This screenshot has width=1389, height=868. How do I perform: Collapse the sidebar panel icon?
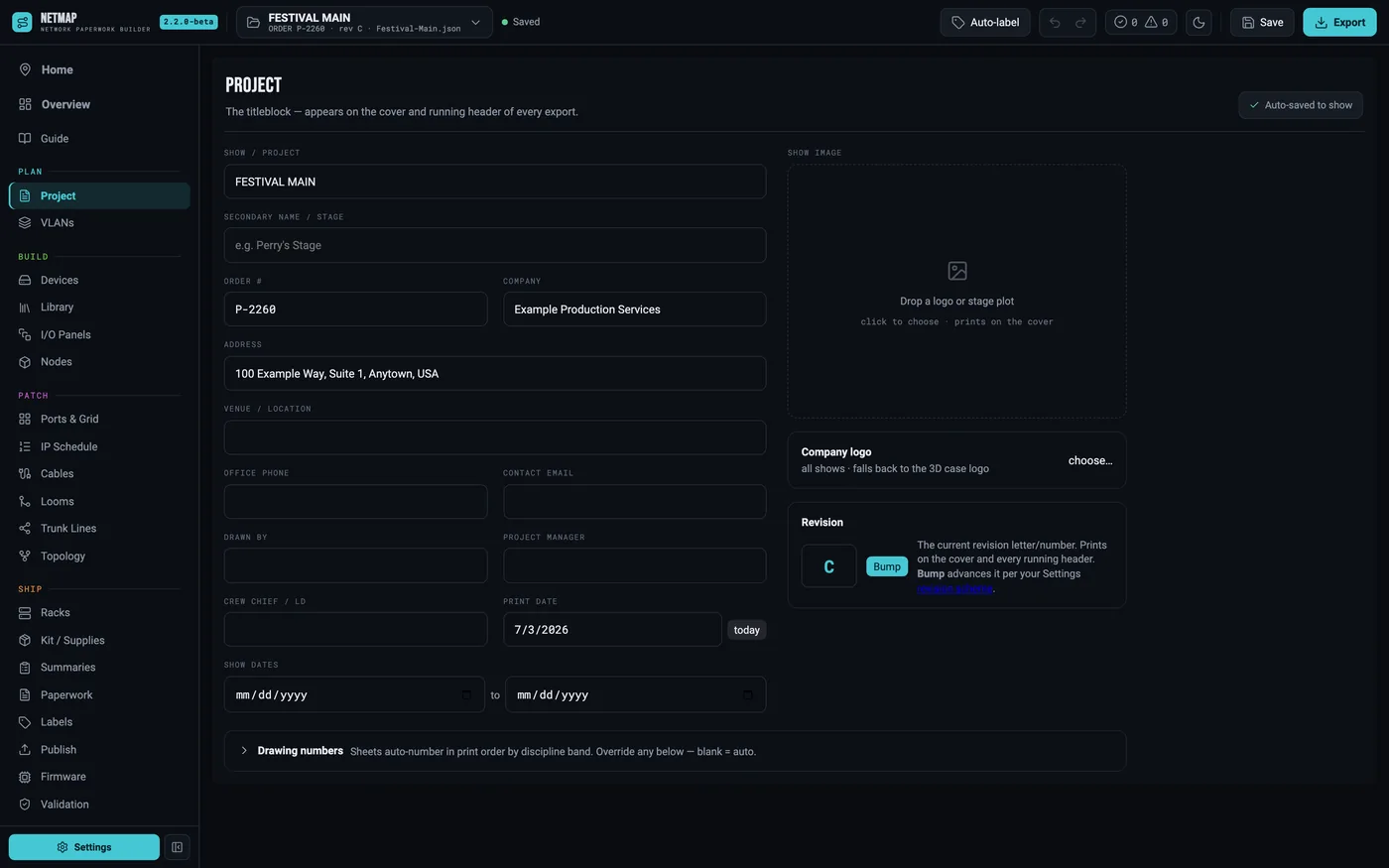click(x=177, y=847)
